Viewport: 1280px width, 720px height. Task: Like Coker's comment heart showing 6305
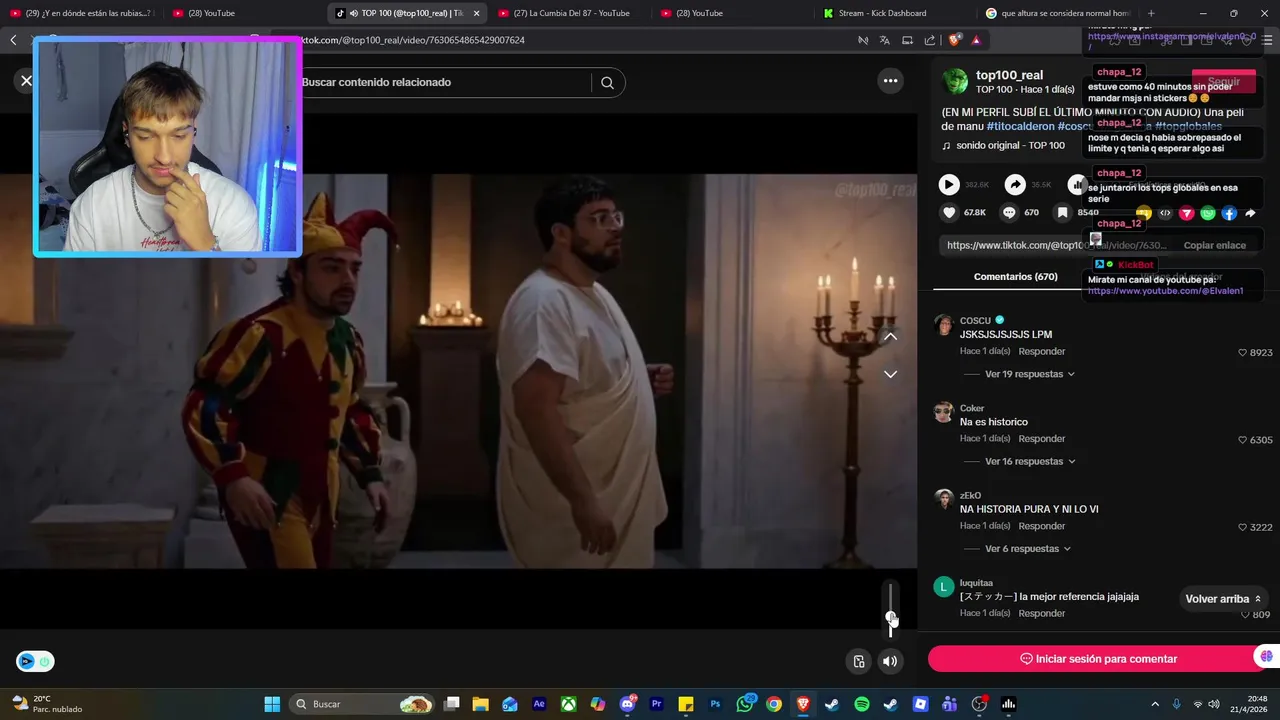[x=1243, y=440]
